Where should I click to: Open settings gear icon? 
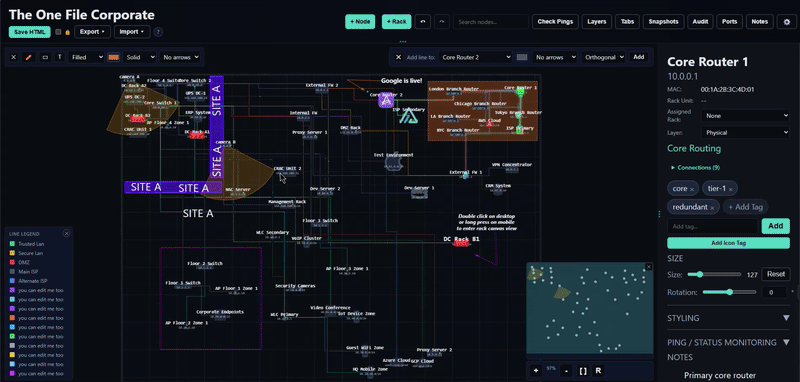pyautogui.click(x=786, y=22)
